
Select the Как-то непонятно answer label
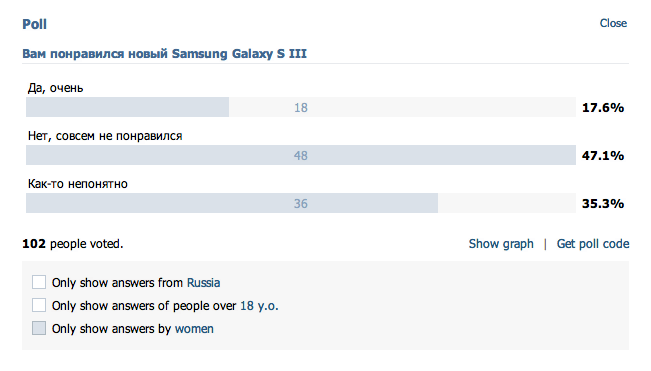pyautogui.click(x=78, y=184)
